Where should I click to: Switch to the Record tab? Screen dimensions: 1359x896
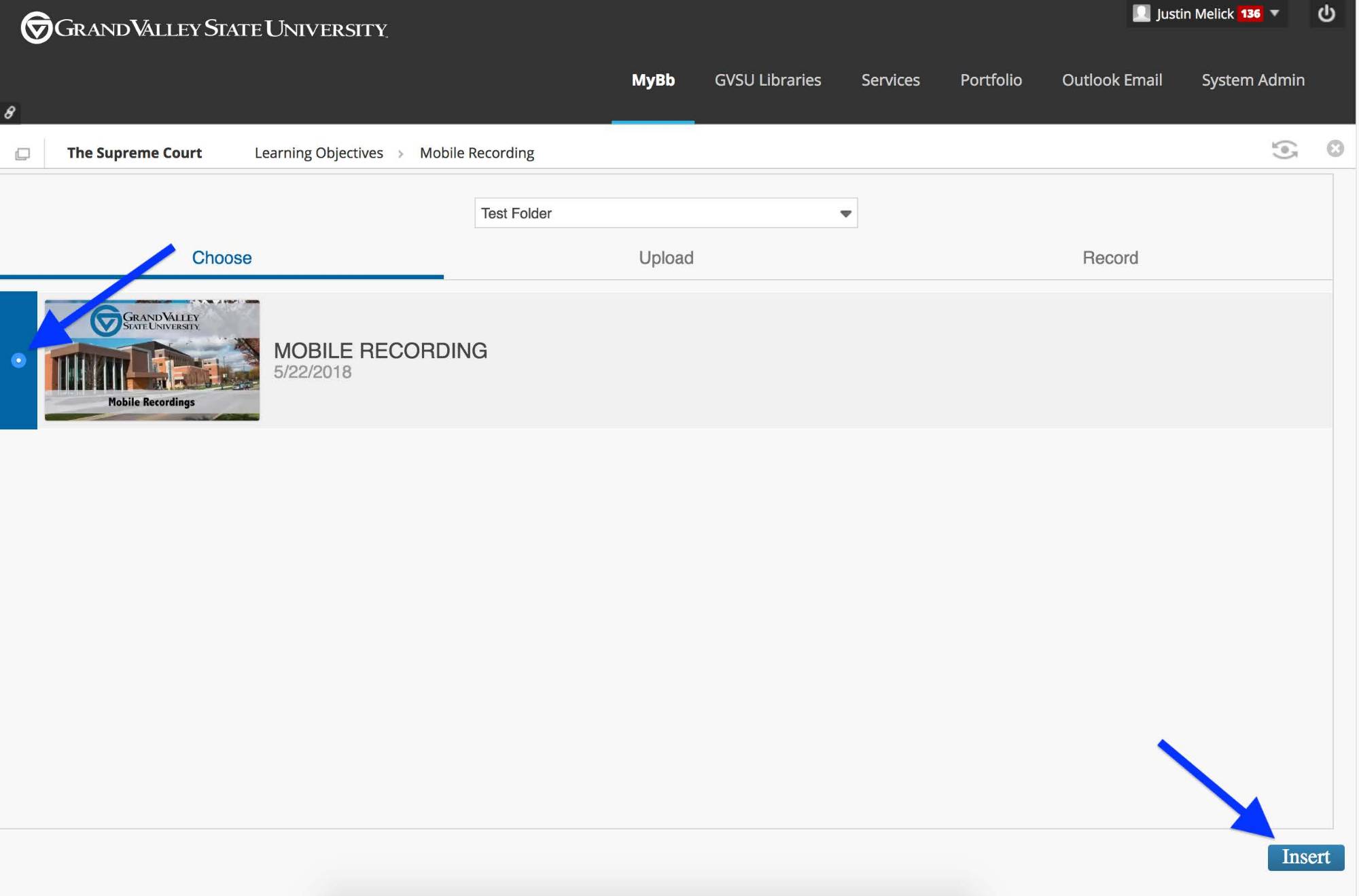coord(1110,257)
